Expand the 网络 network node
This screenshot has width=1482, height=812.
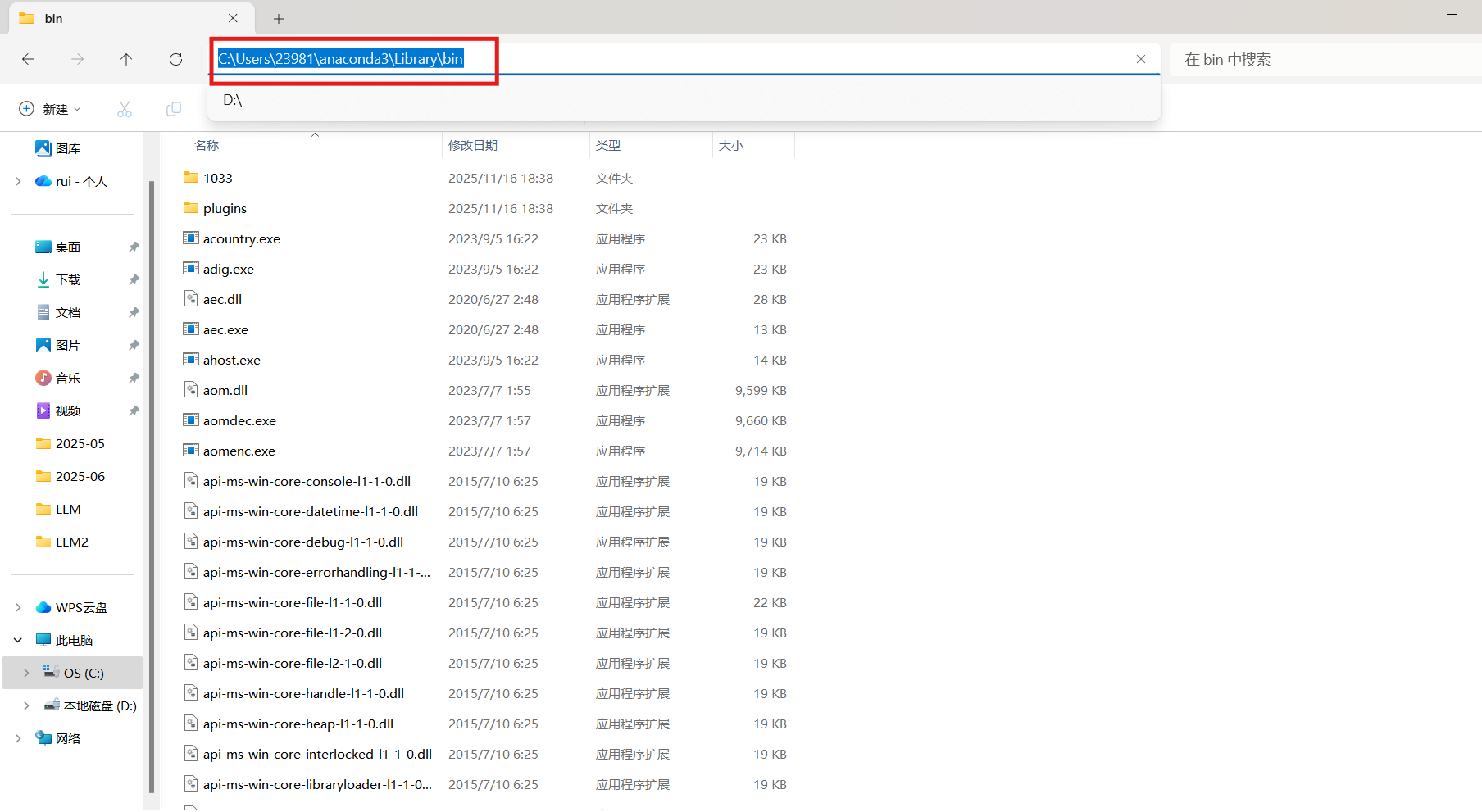(x=18, y=738)
